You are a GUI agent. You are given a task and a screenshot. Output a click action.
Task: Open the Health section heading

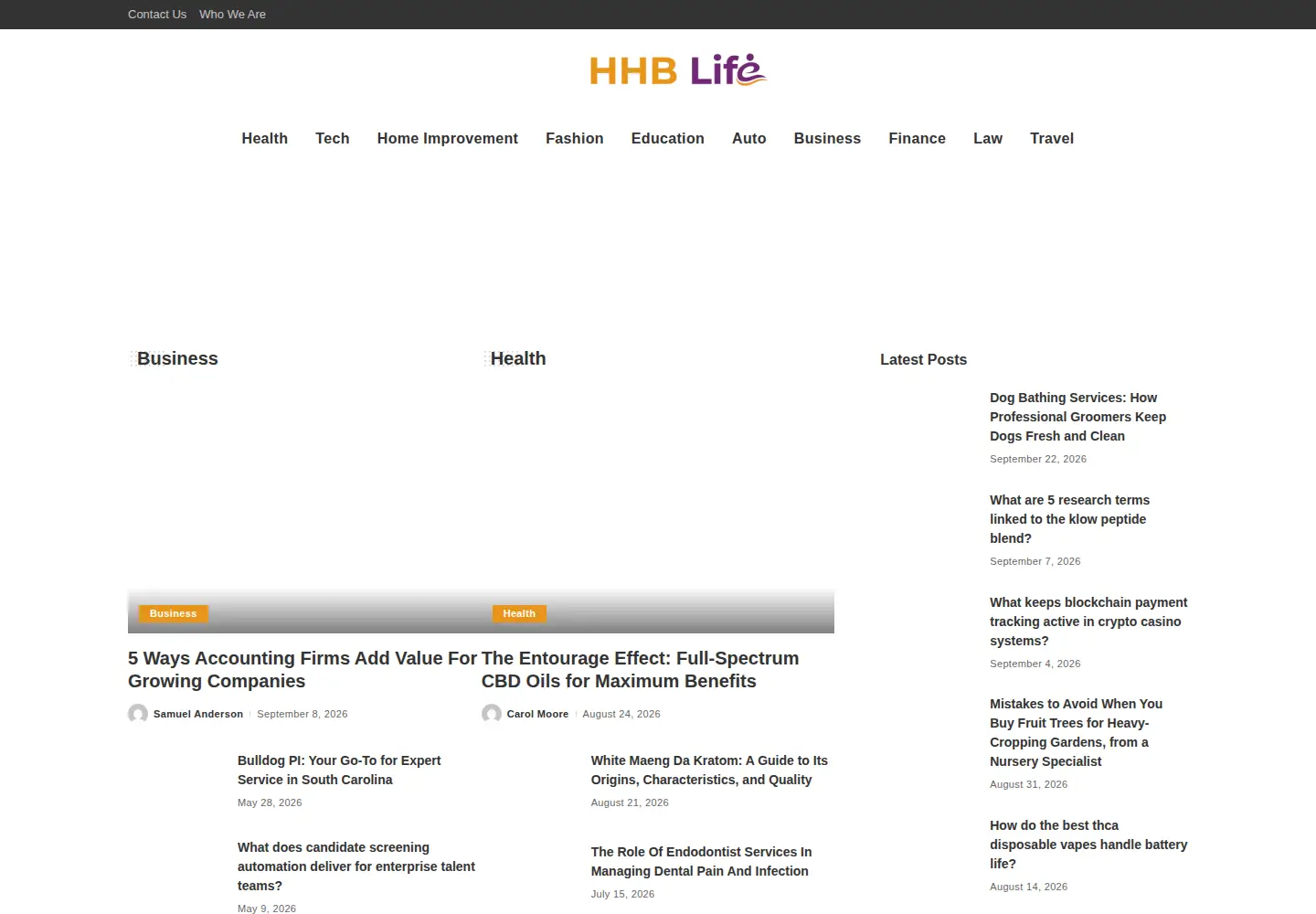[x=518, y=359]
